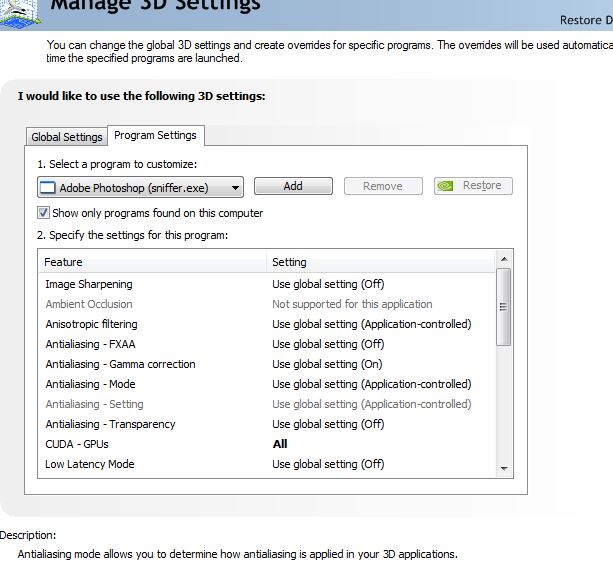Select the CUDA - GPUs feature row
Image resolution: width=613 pixels, height=576 pixels.
coord(267,444)
